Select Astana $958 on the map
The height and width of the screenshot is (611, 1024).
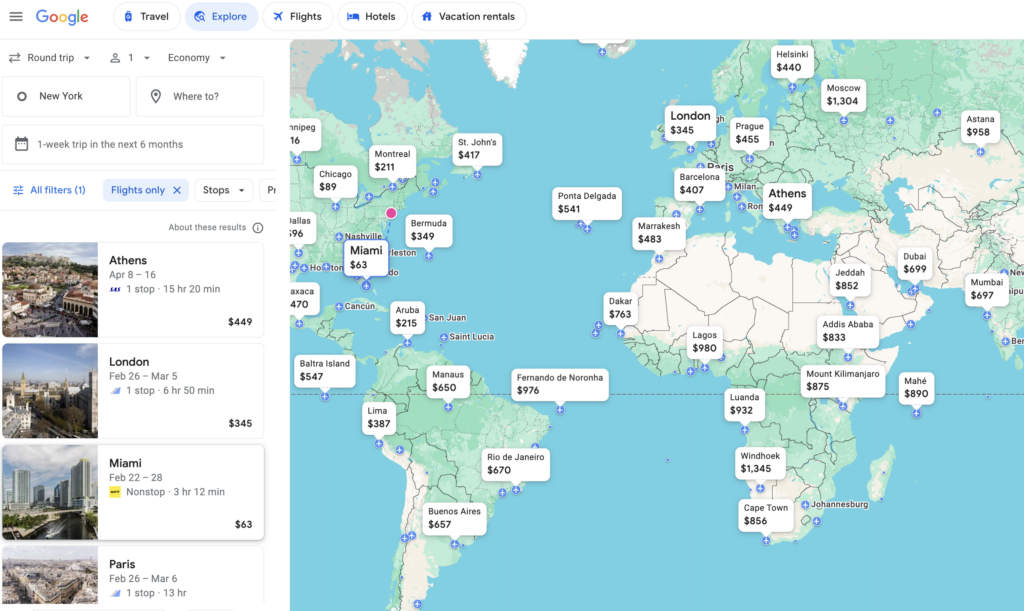pos(980,126)
